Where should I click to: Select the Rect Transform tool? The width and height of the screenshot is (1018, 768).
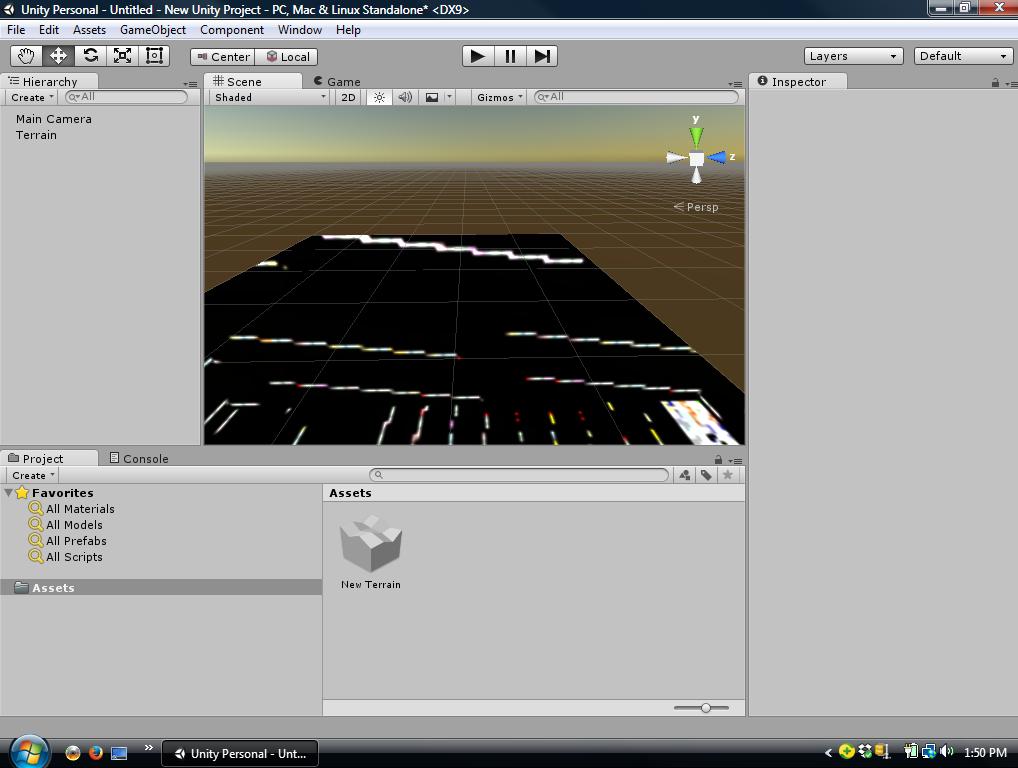153,56
